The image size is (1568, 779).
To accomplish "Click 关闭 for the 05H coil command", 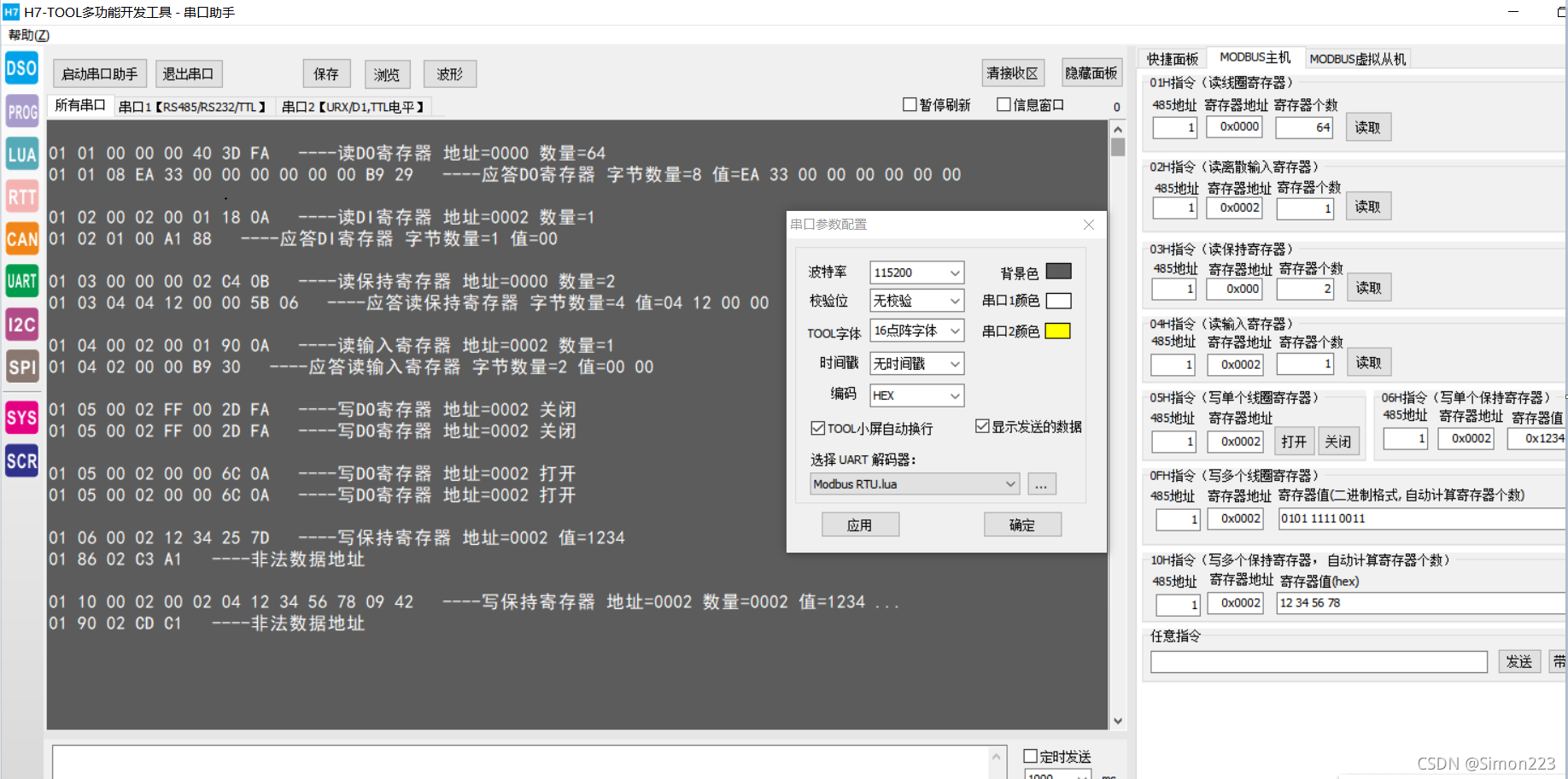I will [1338, 441].
